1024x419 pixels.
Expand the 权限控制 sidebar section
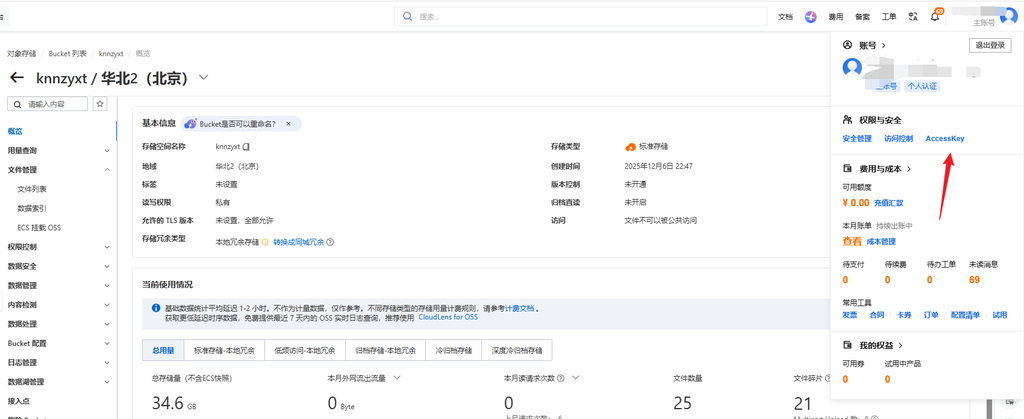pyautogui.click(x=107, y=247)
